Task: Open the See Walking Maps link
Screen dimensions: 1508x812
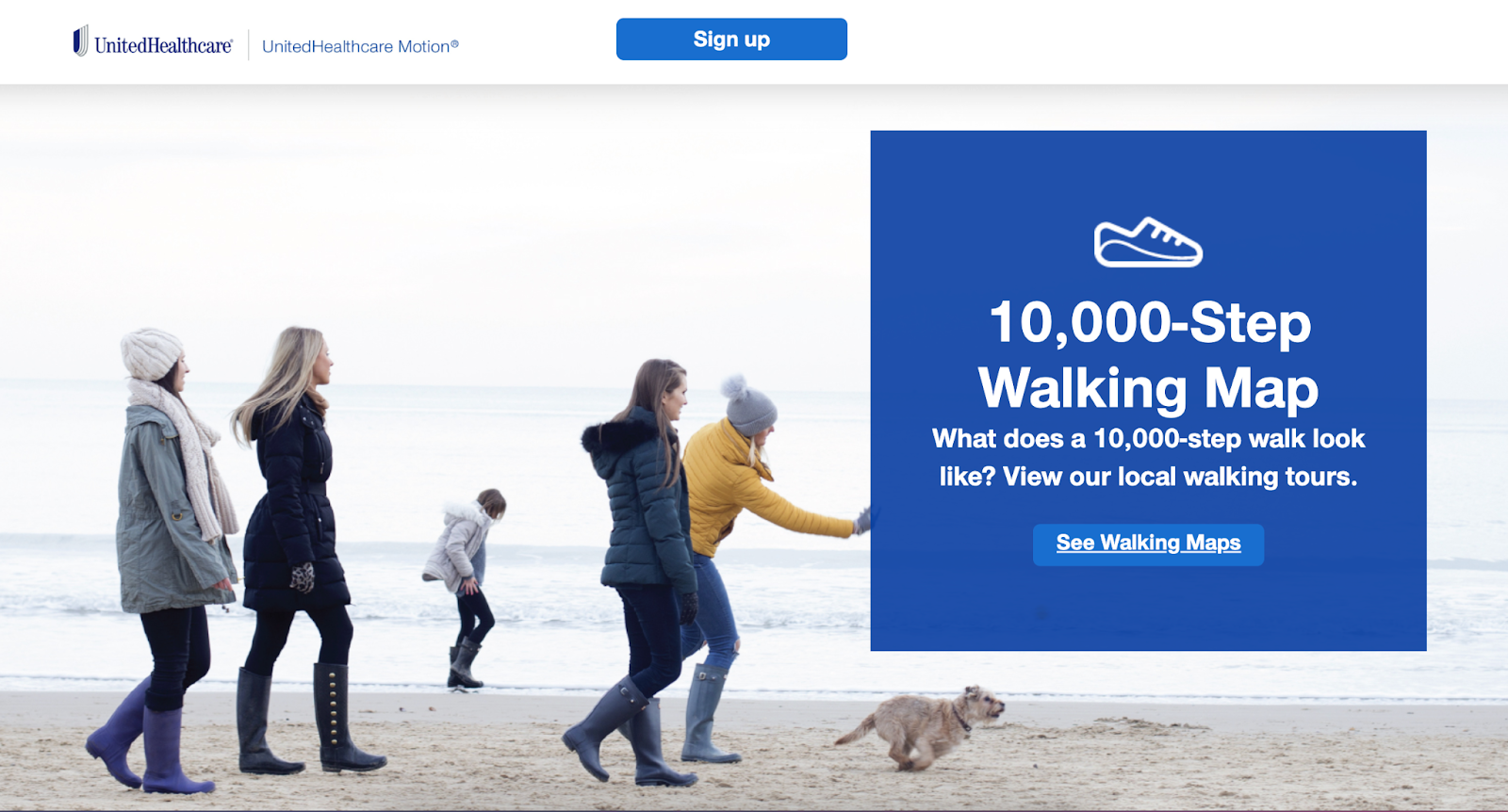Action: 1148,544
